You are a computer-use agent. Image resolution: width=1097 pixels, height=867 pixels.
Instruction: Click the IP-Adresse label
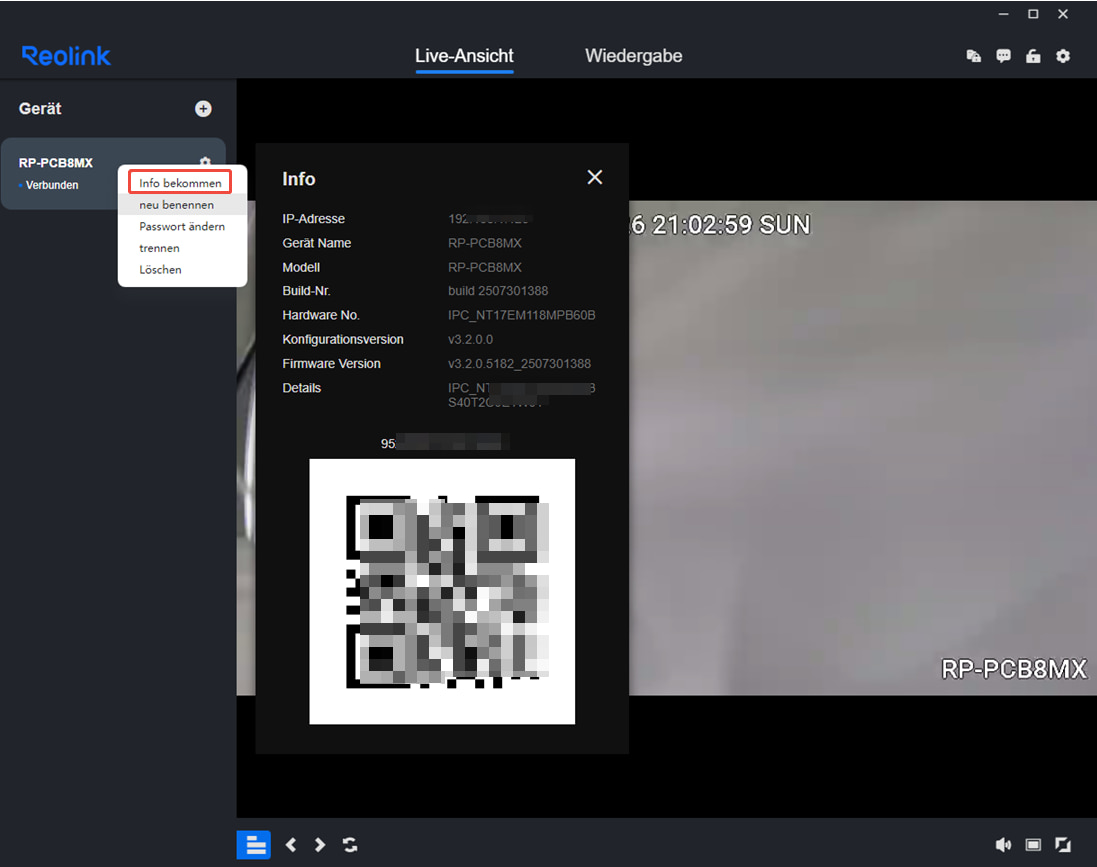point(313,218)
